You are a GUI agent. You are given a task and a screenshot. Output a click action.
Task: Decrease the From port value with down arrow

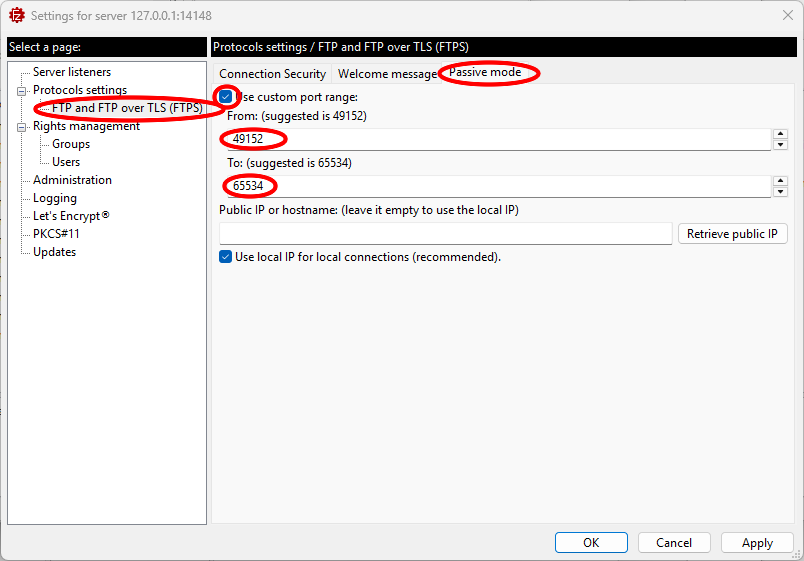(x=780, y=144)
